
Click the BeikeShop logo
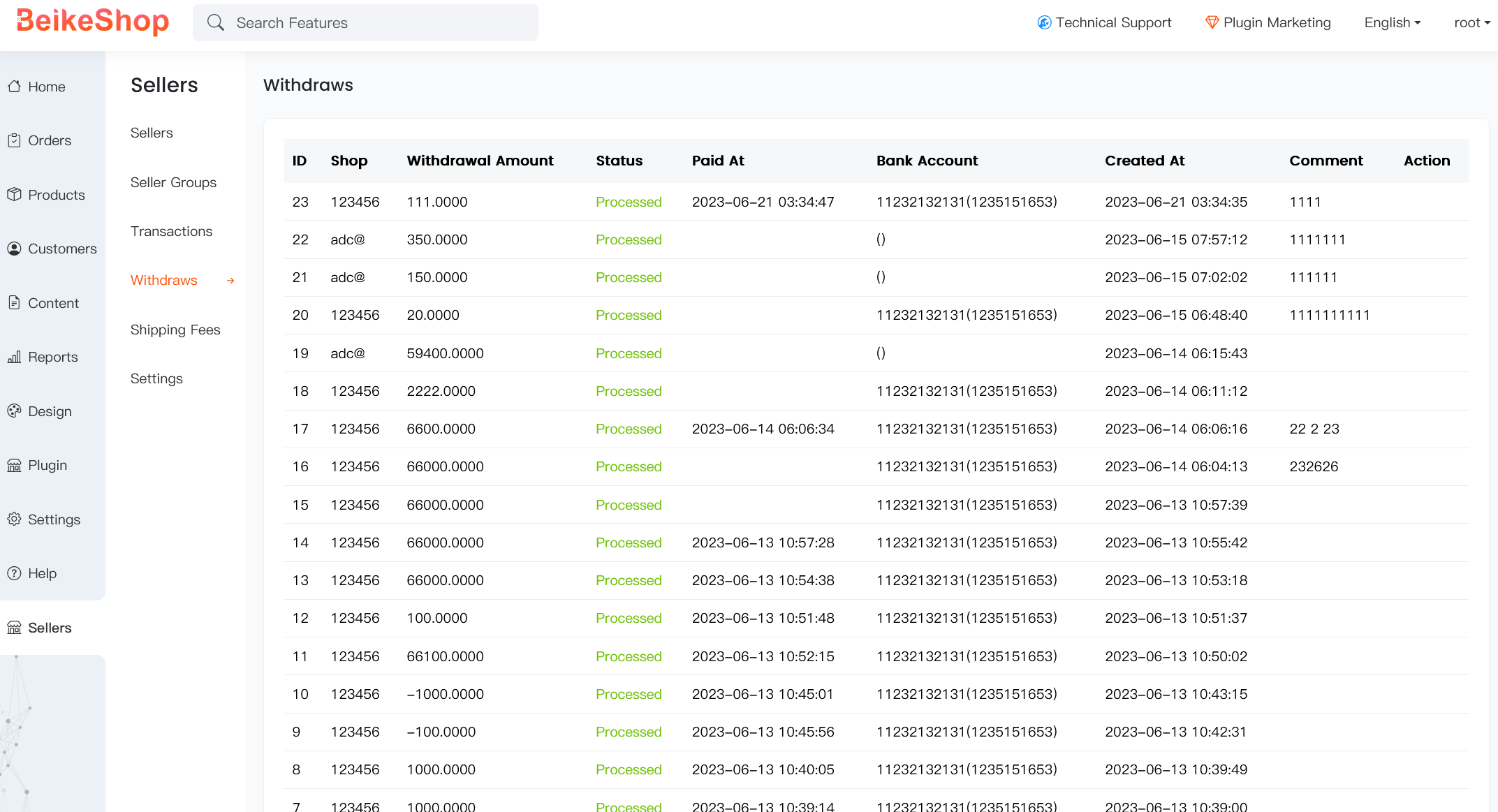tap(93, 22)
